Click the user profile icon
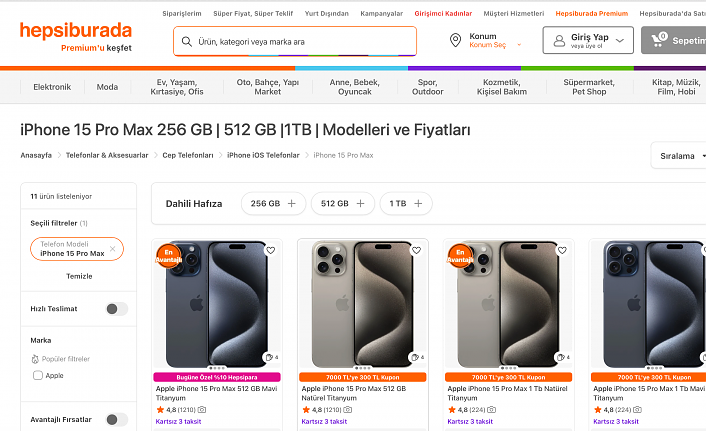Image resolution: width=706 pixels, height=431 pixels. pyautogui.click(x=559, y=41)
